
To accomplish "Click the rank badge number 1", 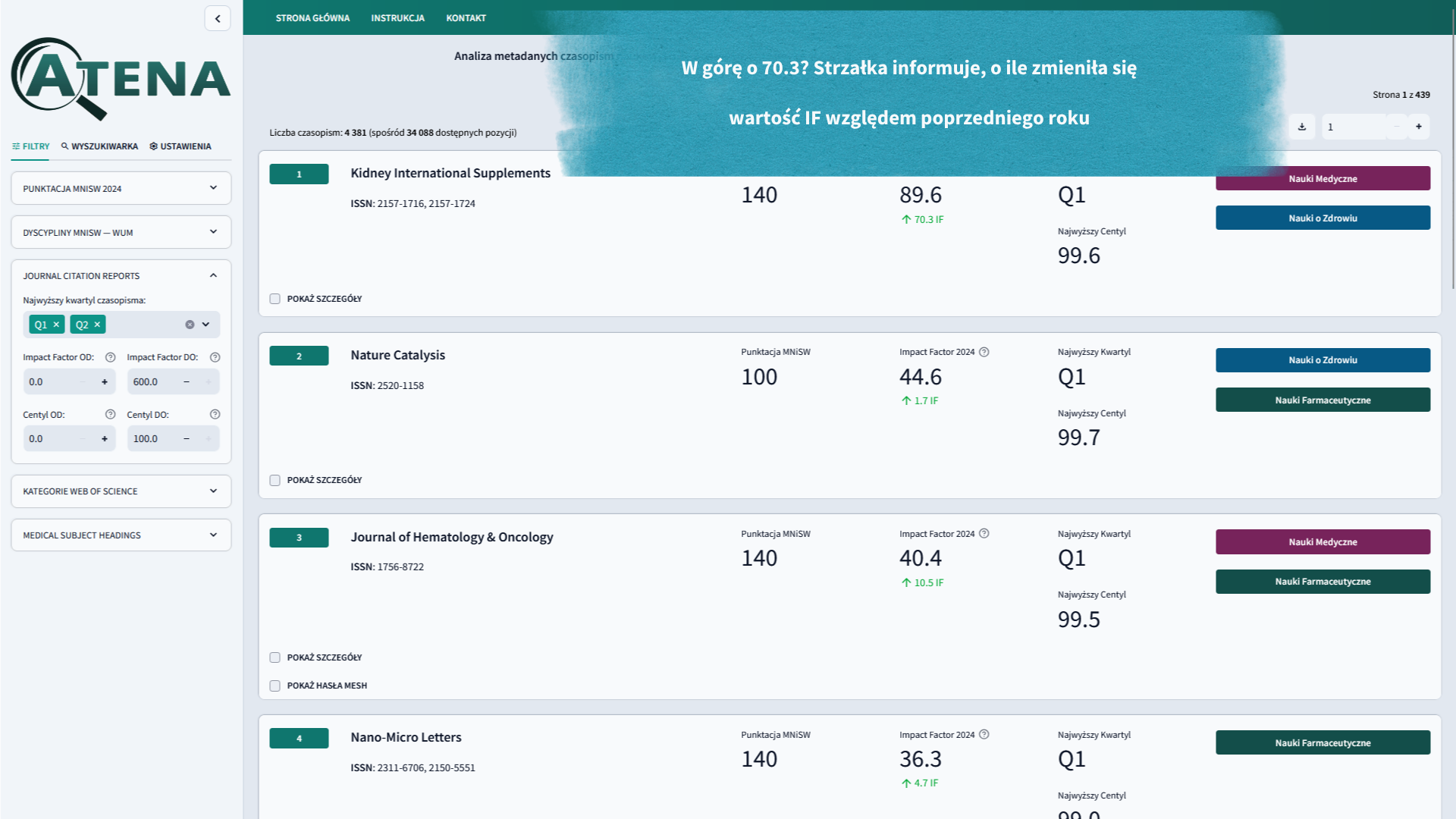I will pos(299,174).
